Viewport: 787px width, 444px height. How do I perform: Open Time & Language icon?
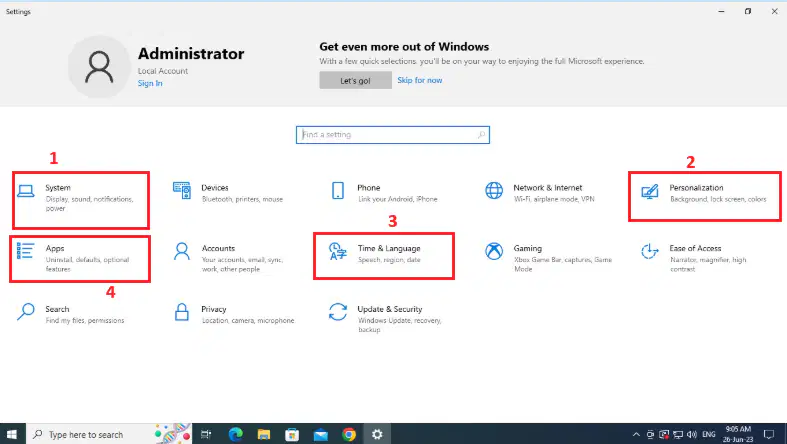click(338, 251)
